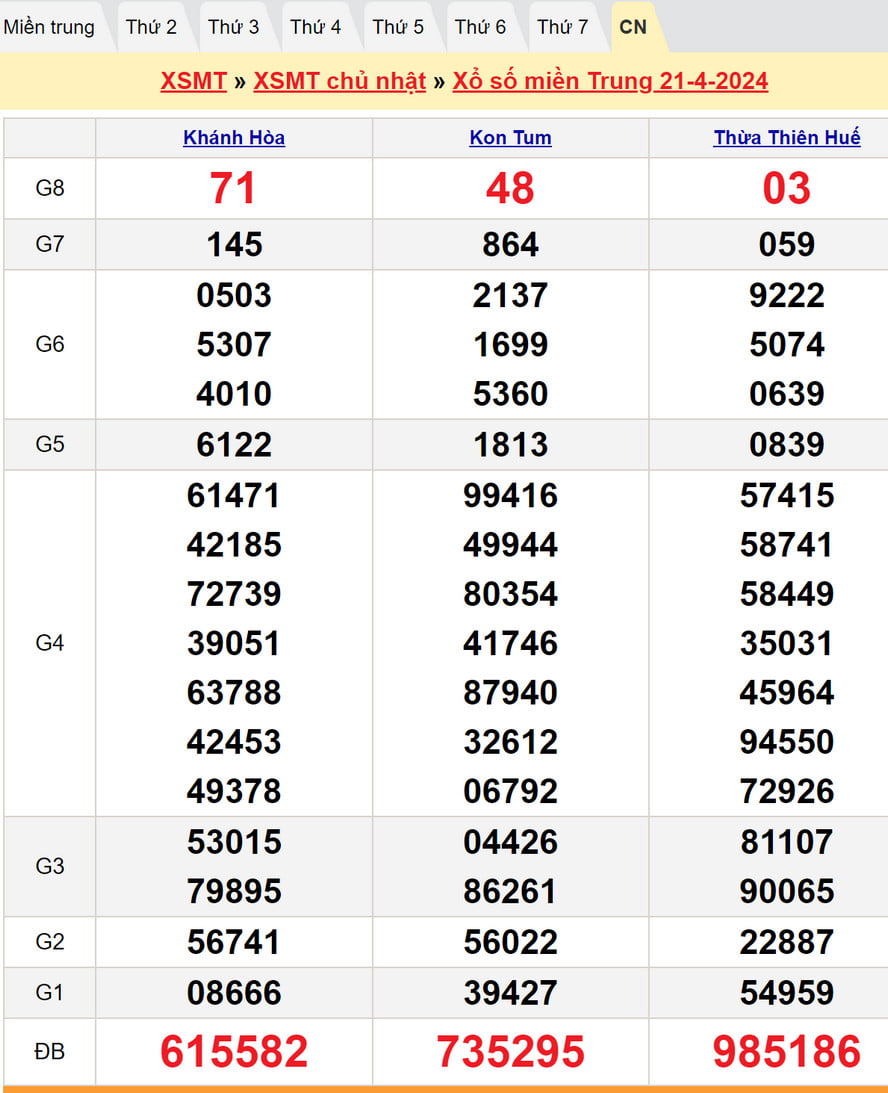The height and width of the screenshot is (1093, 888).
Task: Click the CN (Sunday) tab
Action: coord(633,27)
